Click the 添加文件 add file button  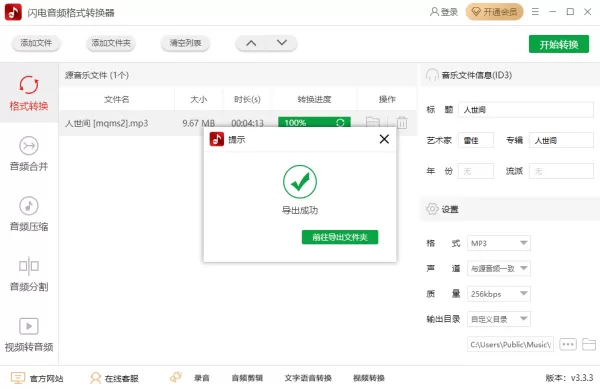pos(36,43)
